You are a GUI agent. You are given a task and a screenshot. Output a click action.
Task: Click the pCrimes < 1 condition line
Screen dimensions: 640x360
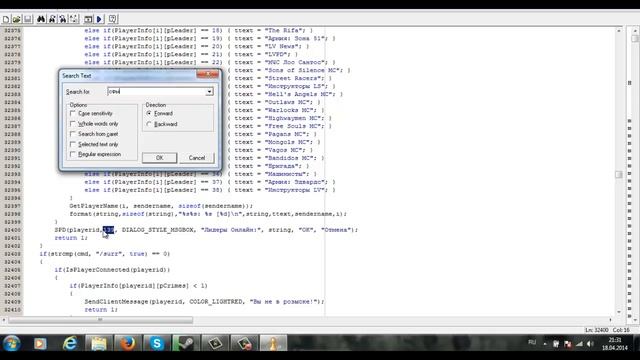point(138,286)
